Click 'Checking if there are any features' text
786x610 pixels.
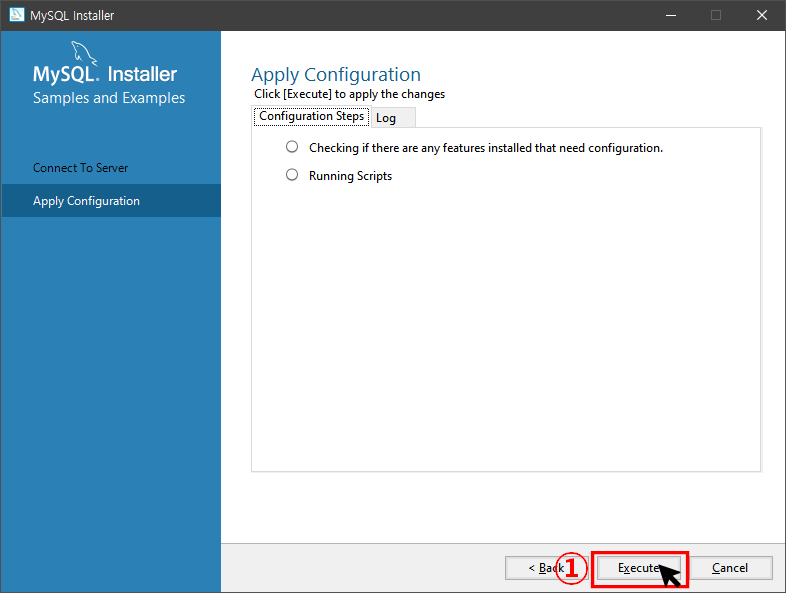(x=486, y=148)
